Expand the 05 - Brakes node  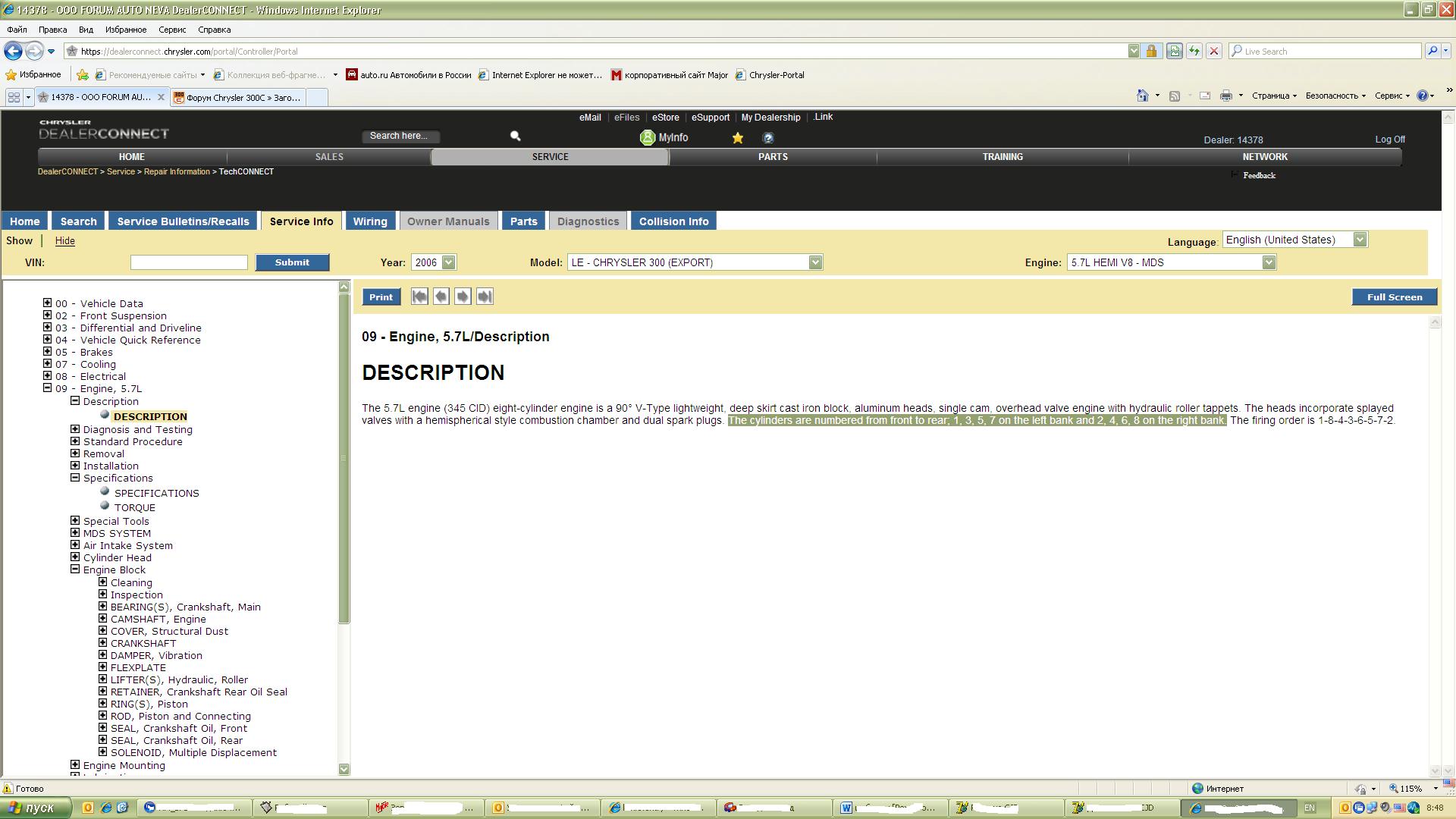(x=47, y=351)
